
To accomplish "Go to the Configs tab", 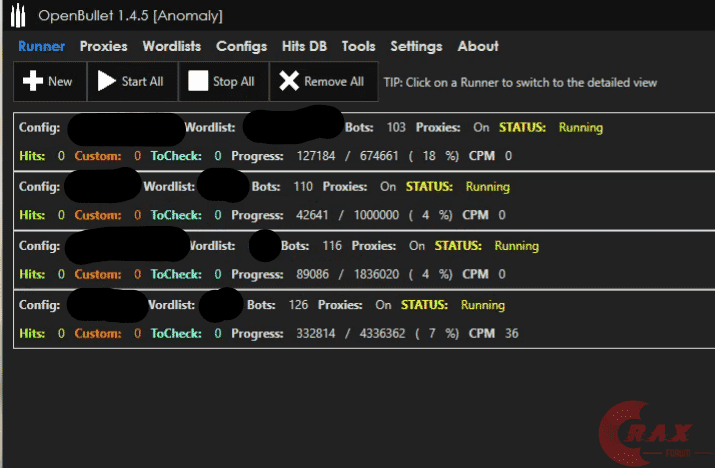I will coord(241,47).
